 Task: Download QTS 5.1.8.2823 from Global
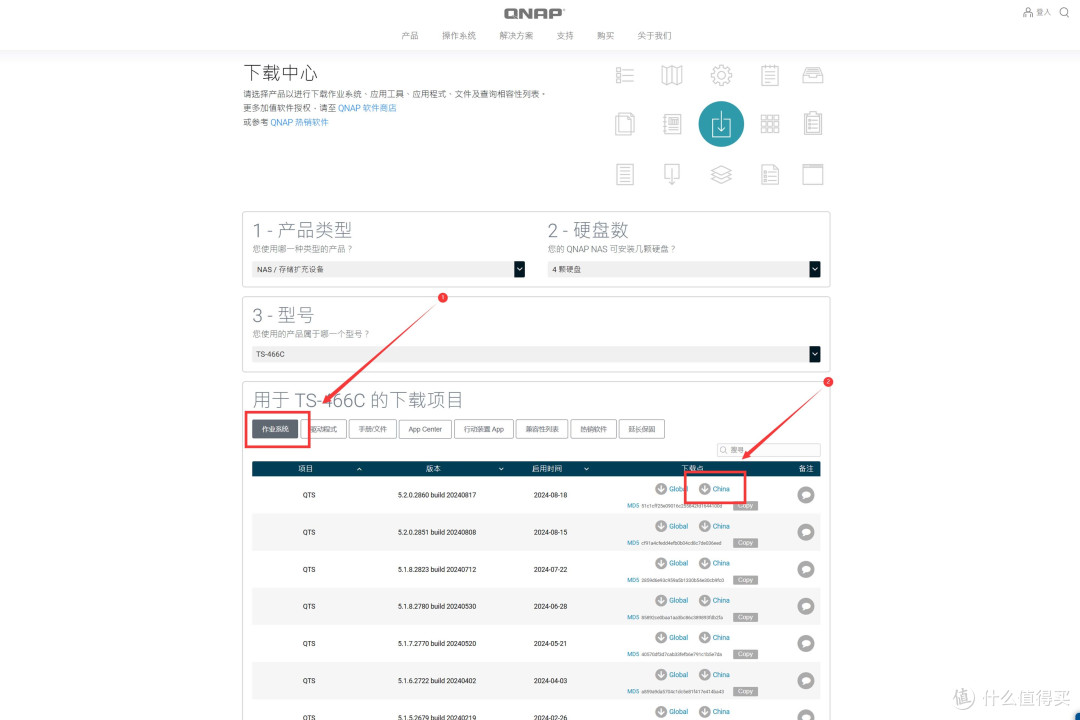point(672,563)
